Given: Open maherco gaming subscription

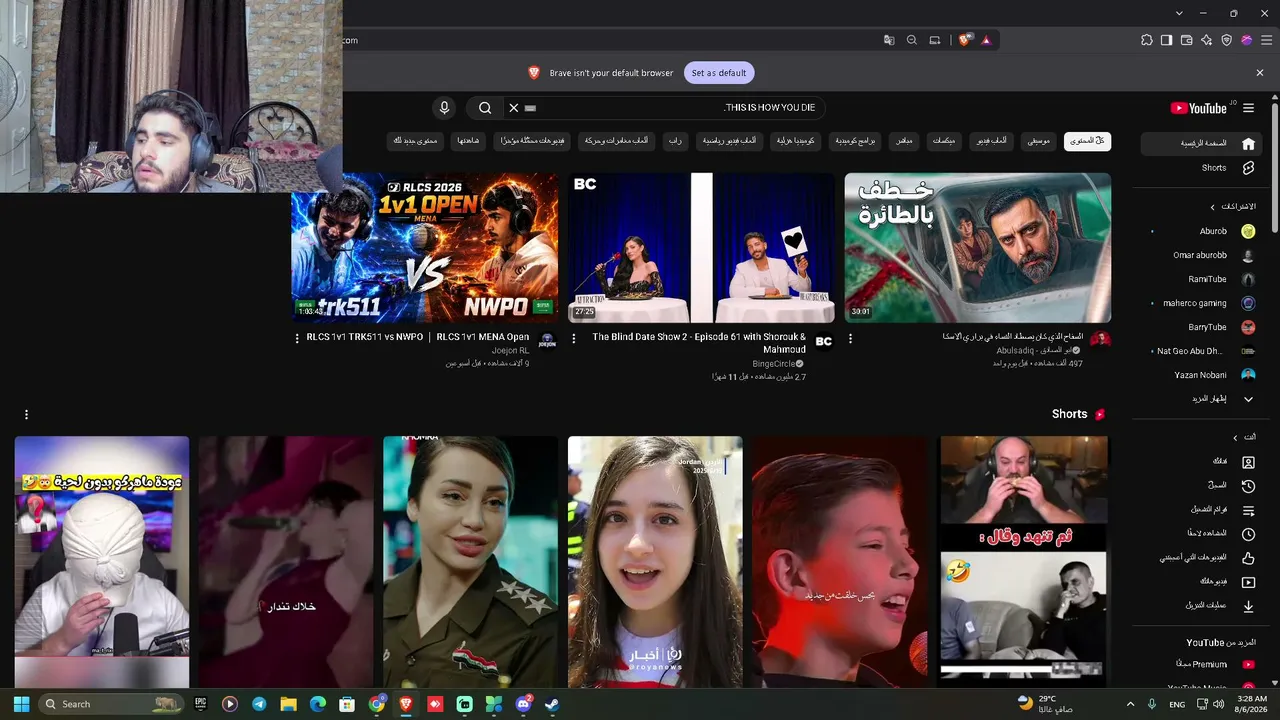Looking at the screenshot, I should [1202, 303].
